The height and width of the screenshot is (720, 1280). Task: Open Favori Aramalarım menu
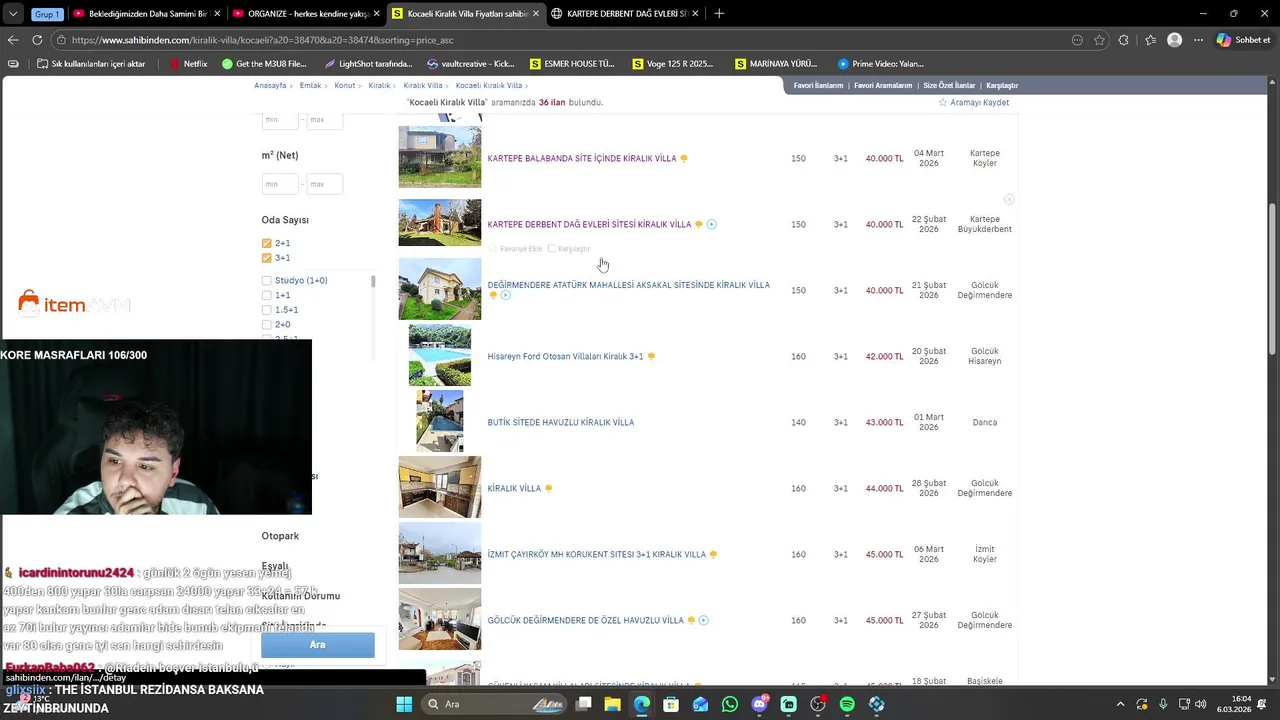point(883,86)
